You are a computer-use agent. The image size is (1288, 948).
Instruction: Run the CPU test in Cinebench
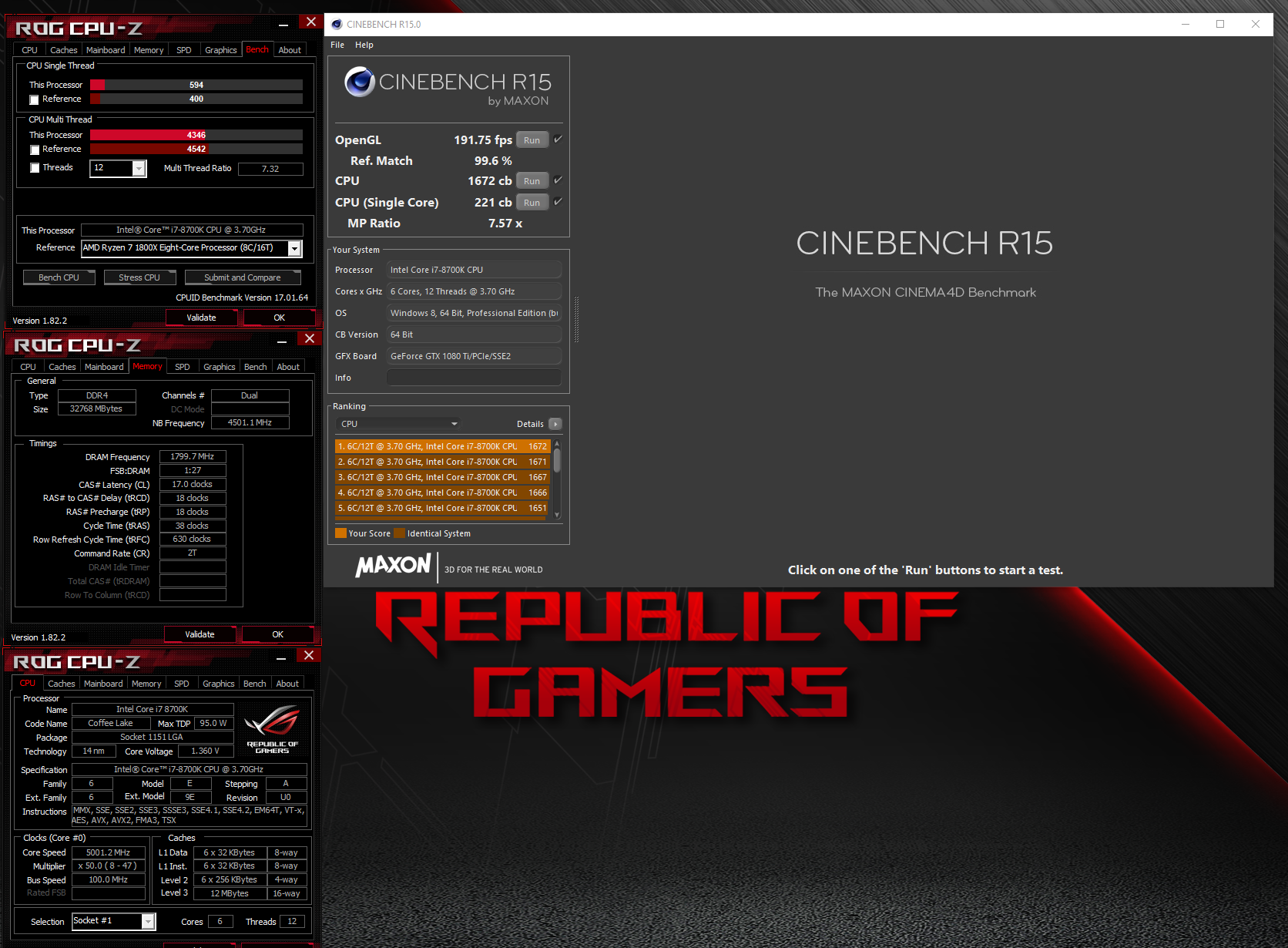pyautogui.click(x=532, y=180)
